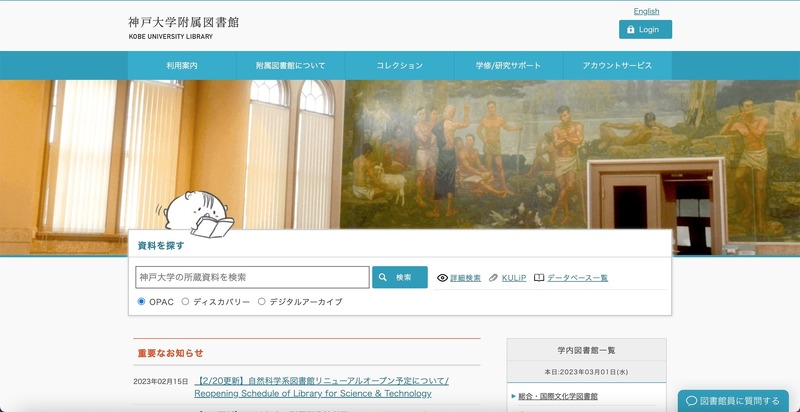Open the 総合・国際文化学図書館 library link

pyautogui.click(x=558, y=396)
